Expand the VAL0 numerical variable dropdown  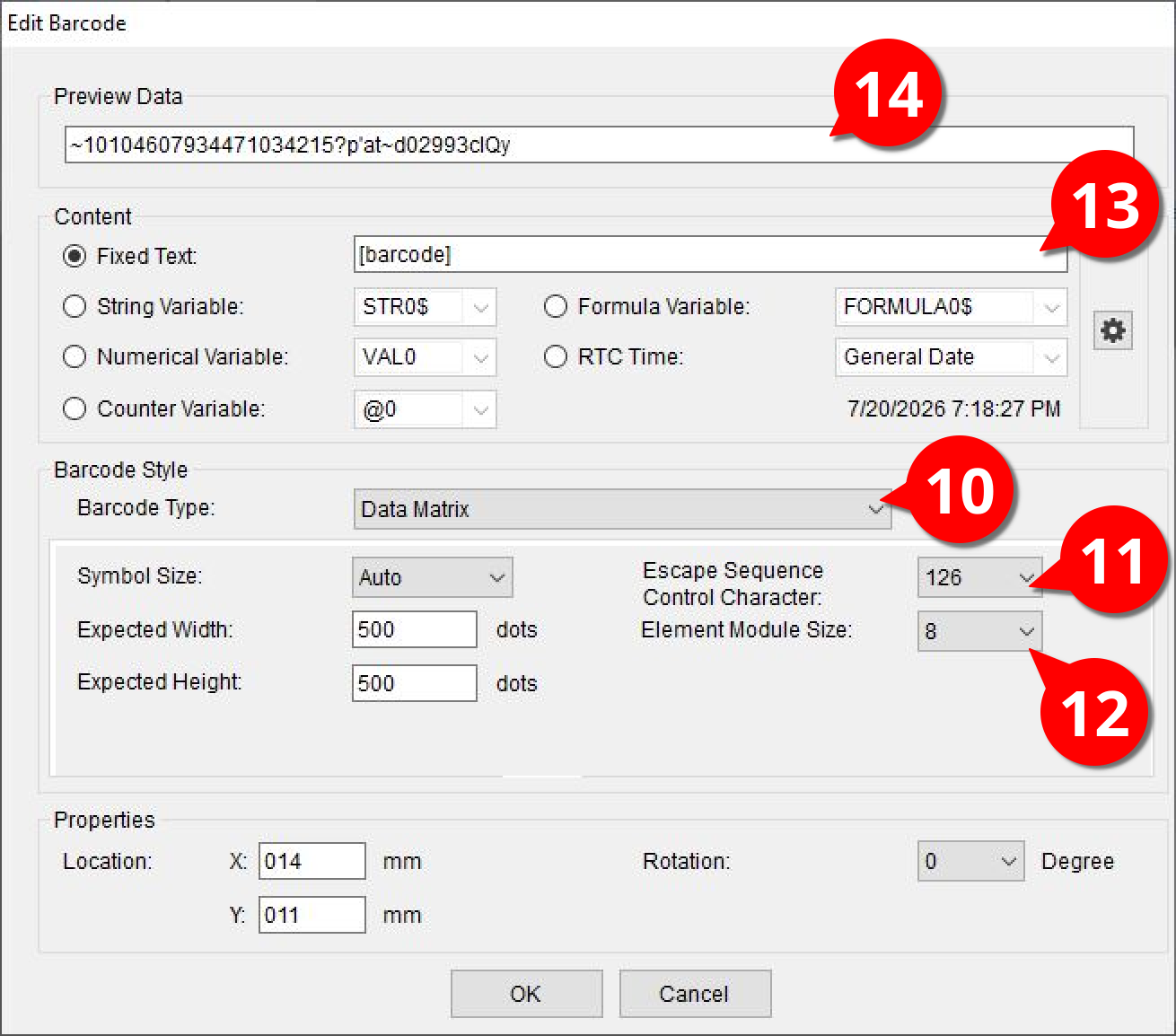[x=425, y=357]
